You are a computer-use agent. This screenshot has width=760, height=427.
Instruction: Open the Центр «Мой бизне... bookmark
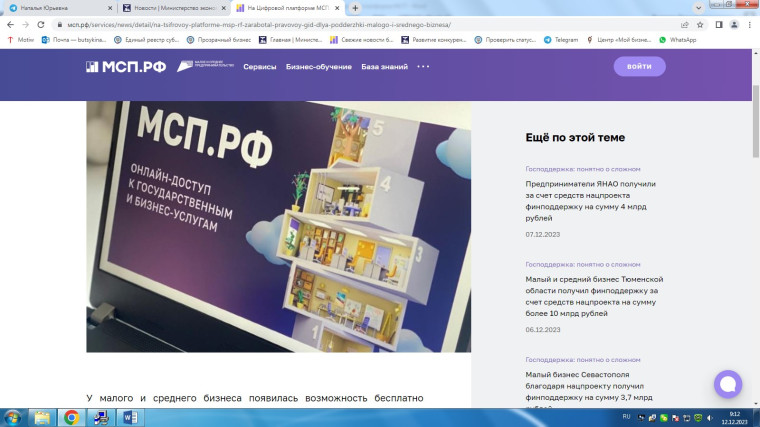[618, 40]
